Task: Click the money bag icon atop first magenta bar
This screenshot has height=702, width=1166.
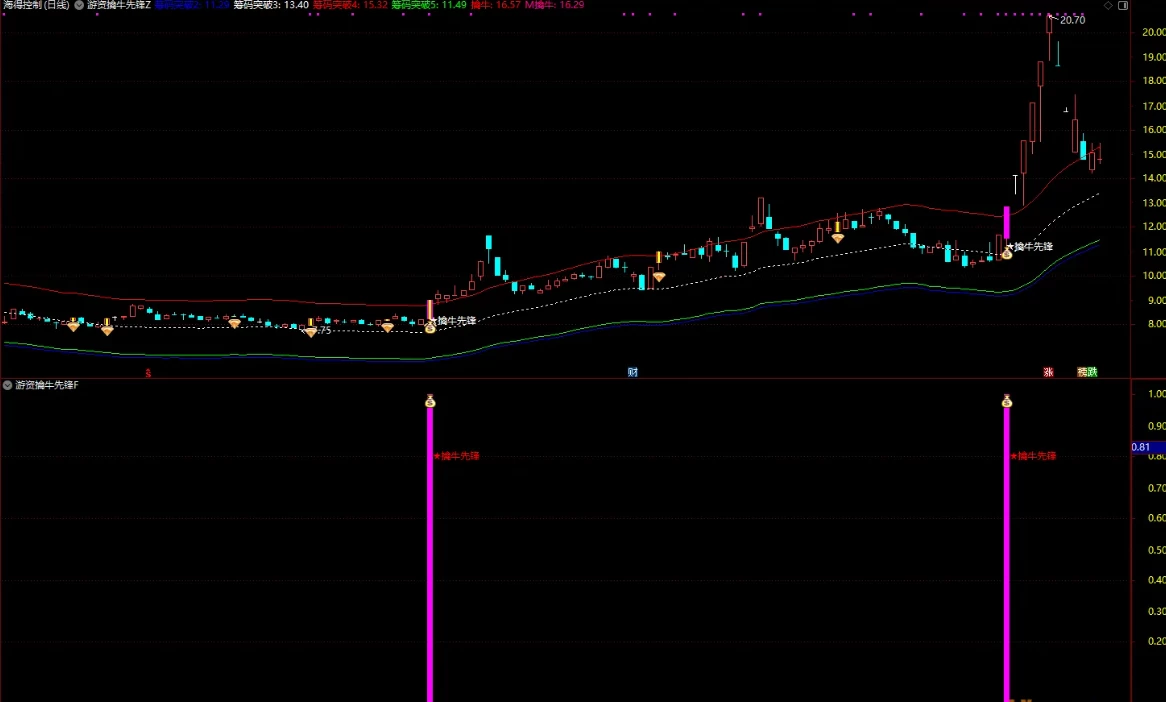Action: coord(430,402)
